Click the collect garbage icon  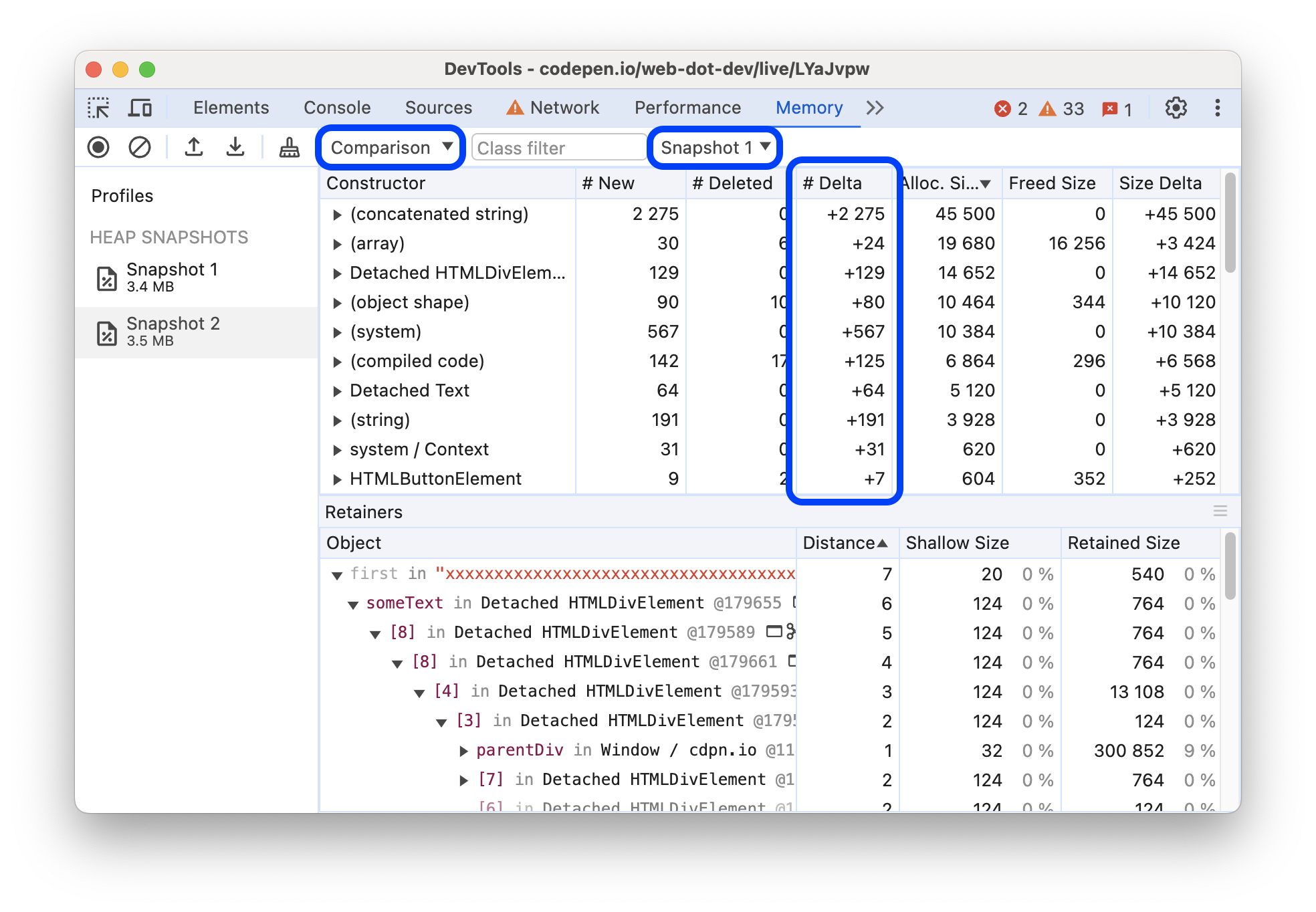tap(284, 148)
